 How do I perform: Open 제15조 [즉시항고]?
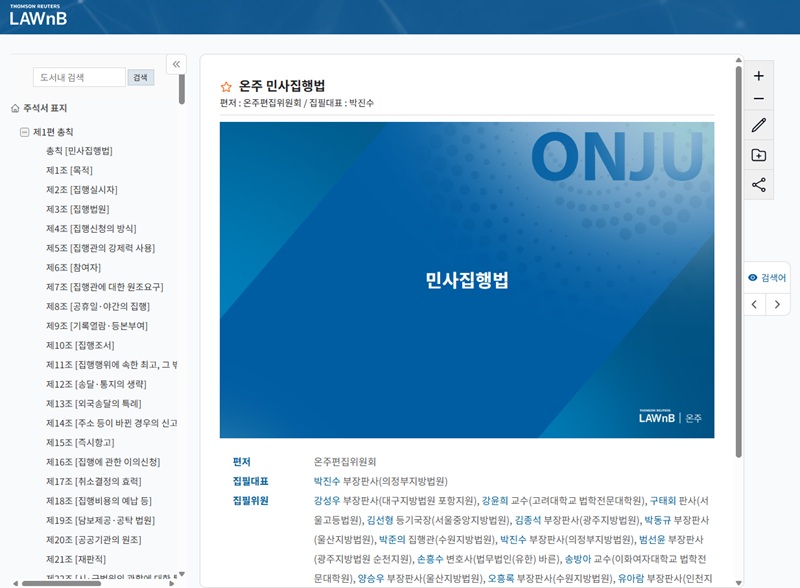click(80, 443)
